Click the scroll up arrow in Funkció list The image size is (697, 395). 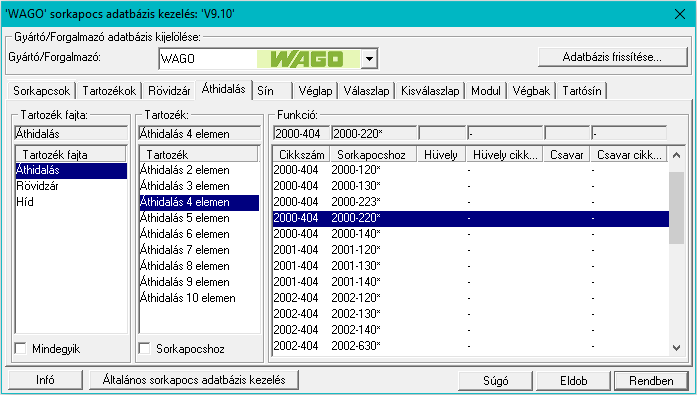pyautogui.click(x=677, y=155)
